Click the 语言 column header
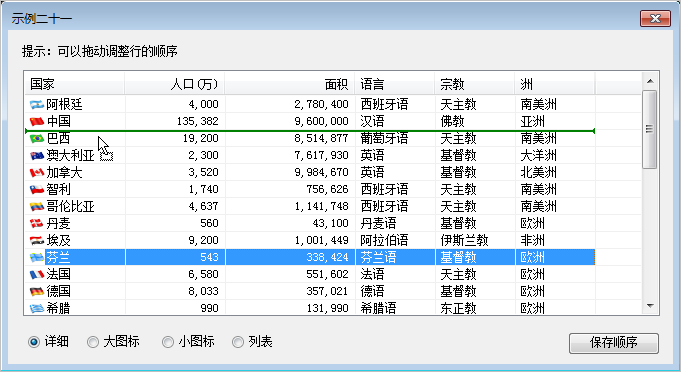This screenshot has width=681, height=372. (x=395, y=84)
